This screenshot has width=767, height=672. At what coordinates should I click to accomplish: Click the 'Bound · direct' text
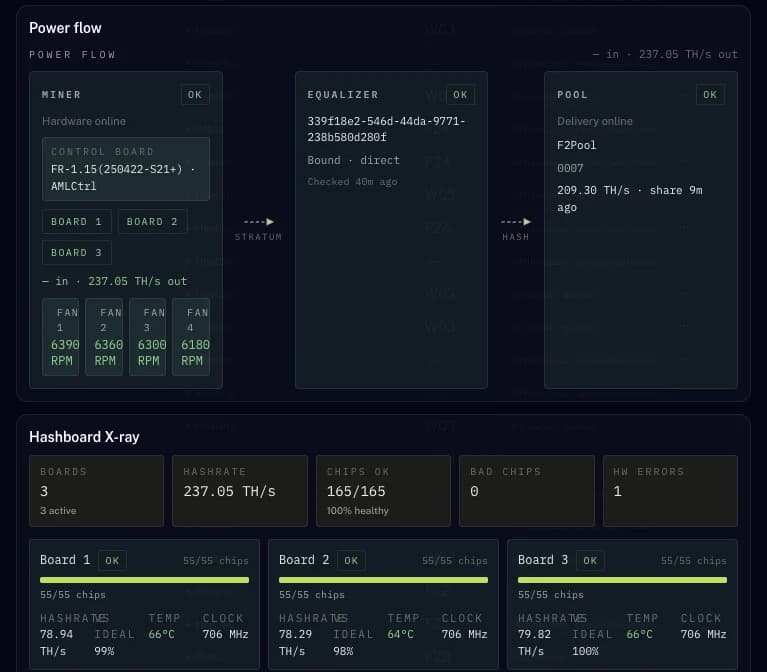click(x=353, y=160)
